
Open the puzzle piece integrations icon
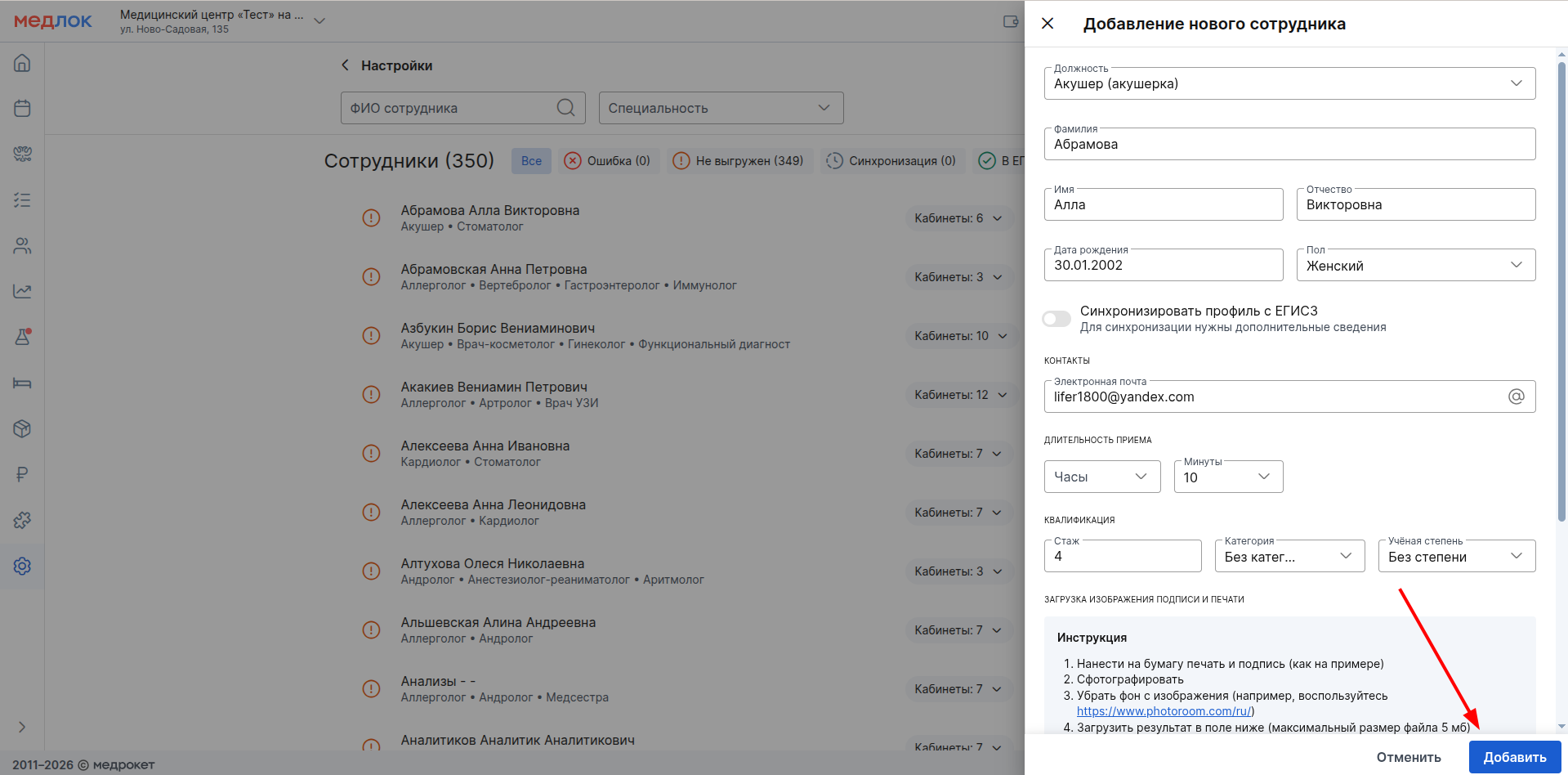(22, 520)
